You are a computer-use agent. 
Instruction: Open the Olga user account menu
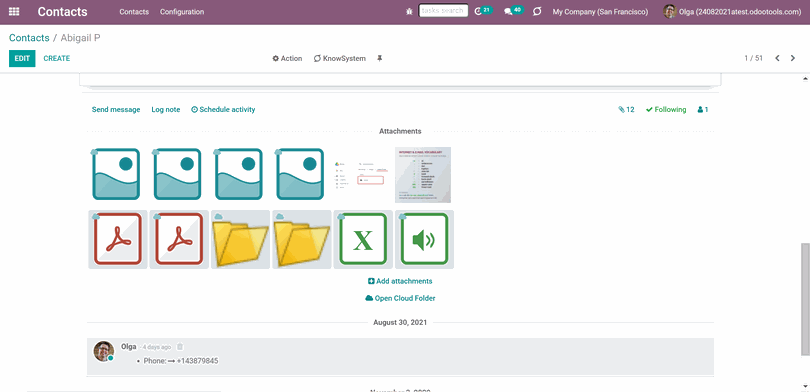(x=732, y=11)
